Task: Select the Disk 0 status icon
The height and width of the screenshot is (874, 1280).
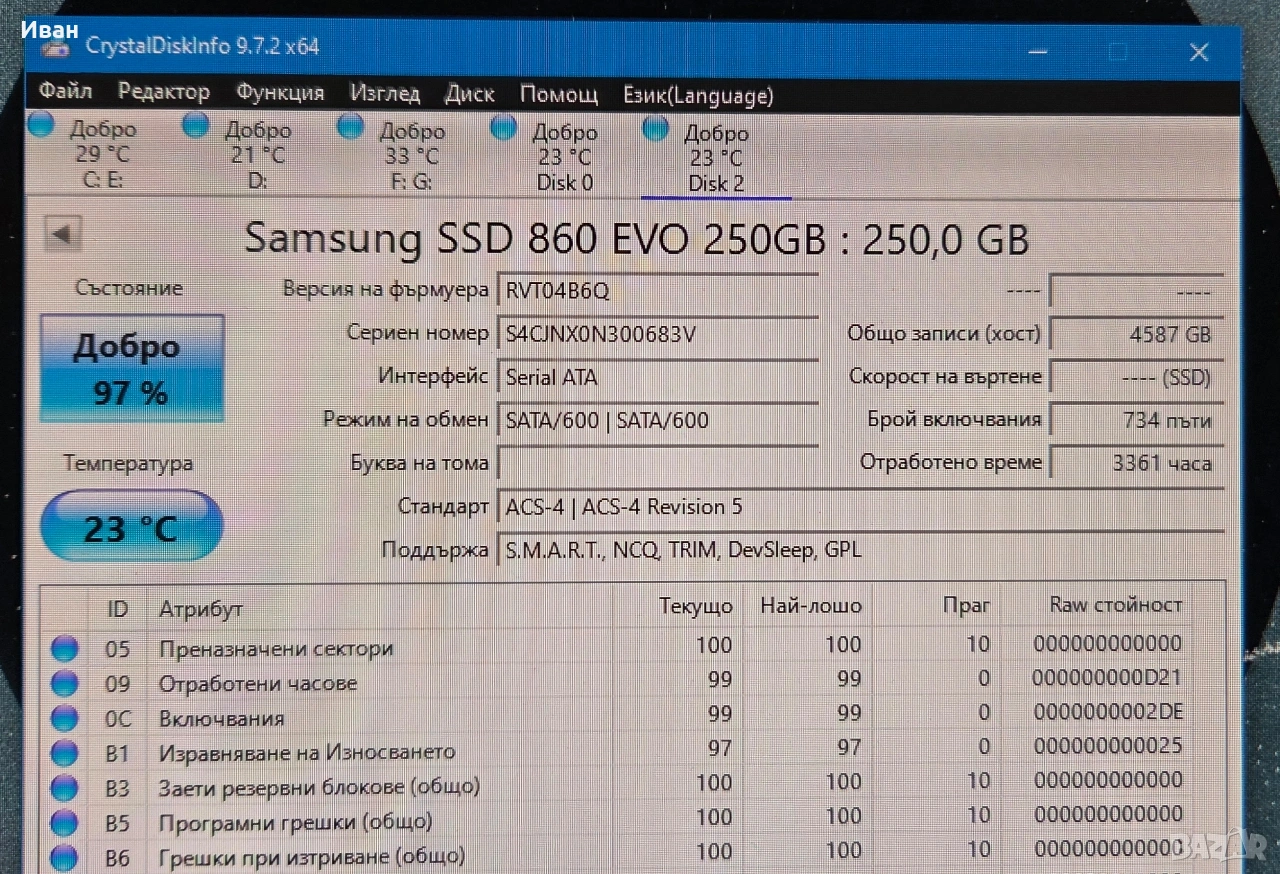Action: [x=504, y=127]
